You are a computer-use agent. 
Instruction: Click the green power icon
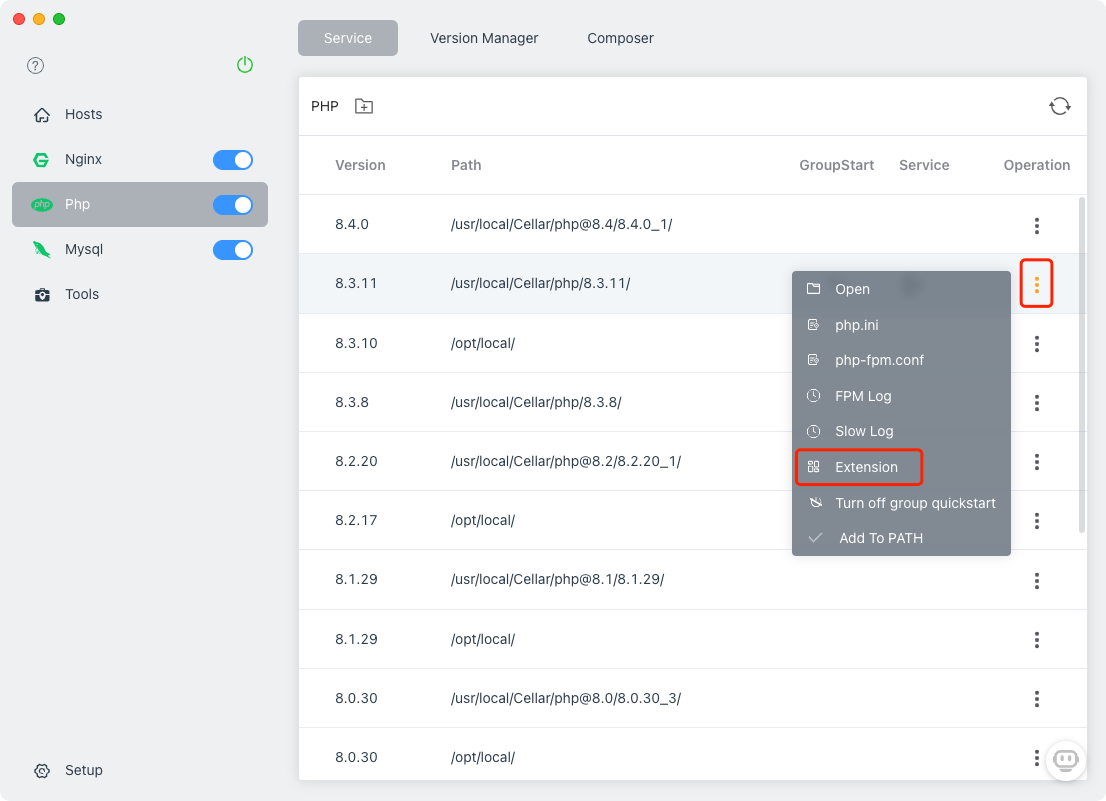tap(245, 65)
